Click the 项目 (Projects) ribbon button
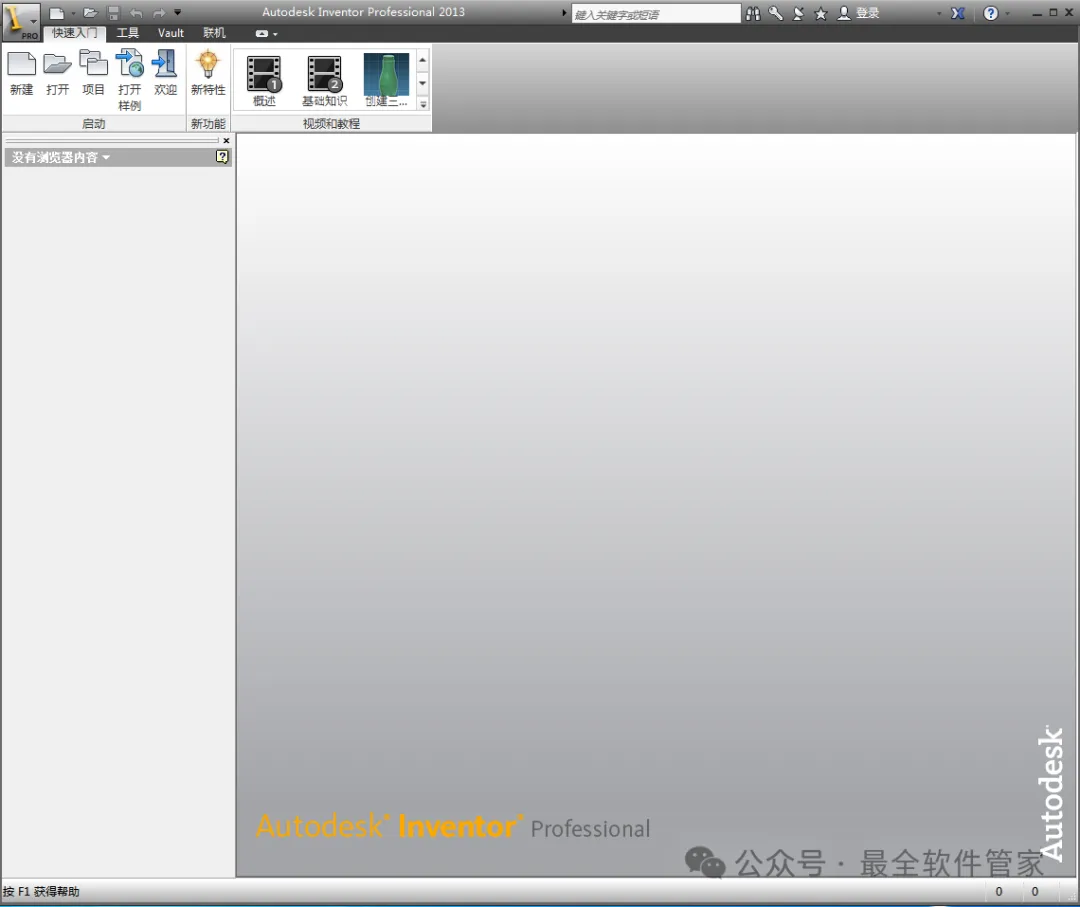The width and height of the screenshot is (1080, 907). point(93,74)
